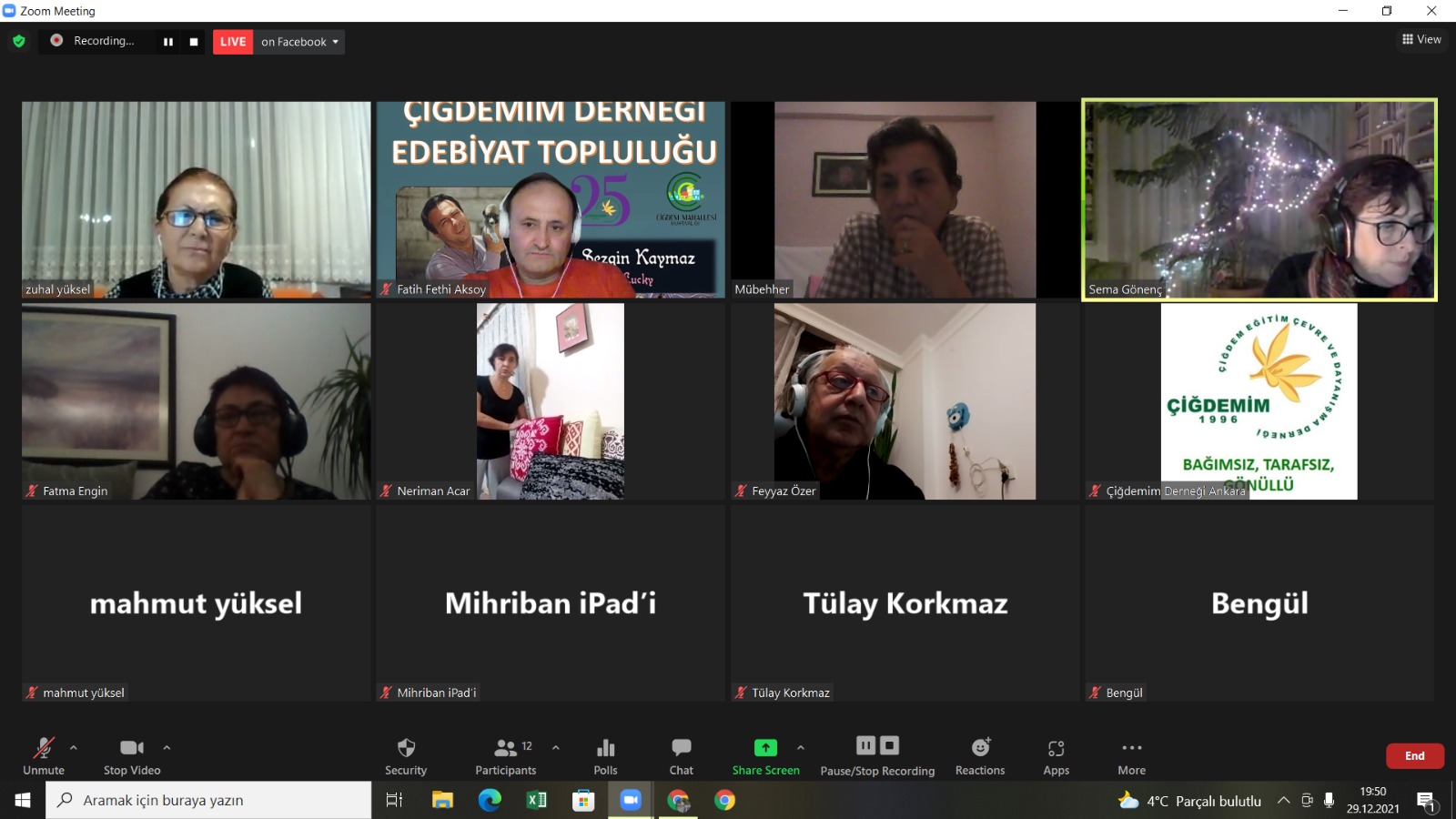Image resolution: width=1456 pixels, height=819 pixels.
Task: Open Windows notification center
Action: point(1426,801)
